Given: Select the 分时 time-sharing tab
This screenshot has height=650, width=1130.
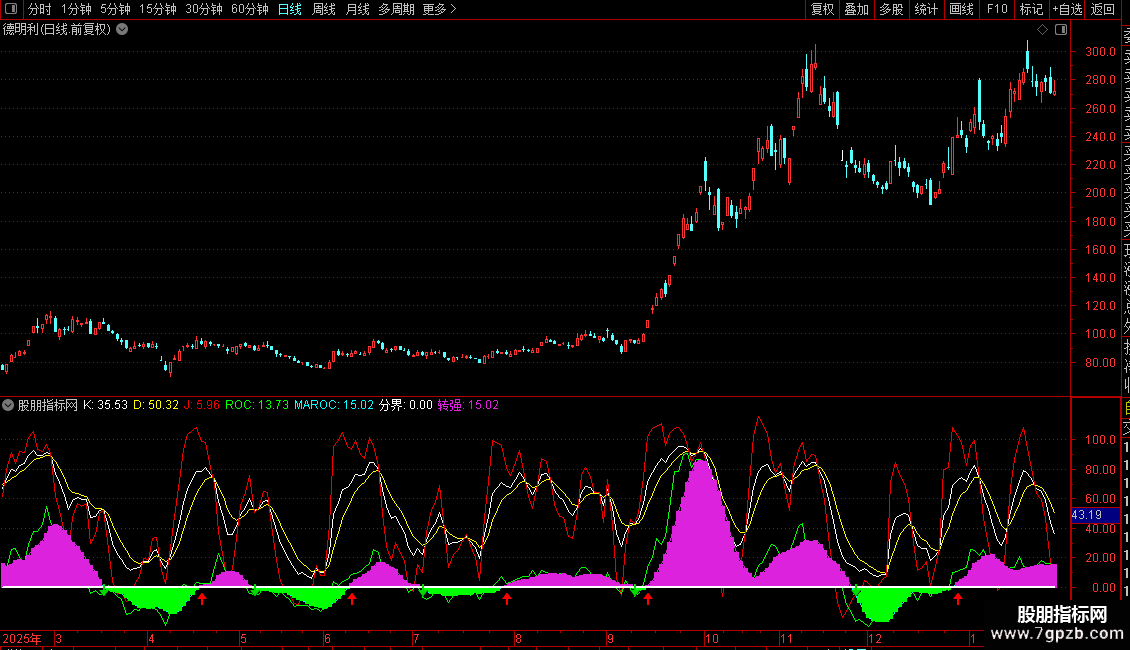Looking at the screenshot, I should click(39, 9).
